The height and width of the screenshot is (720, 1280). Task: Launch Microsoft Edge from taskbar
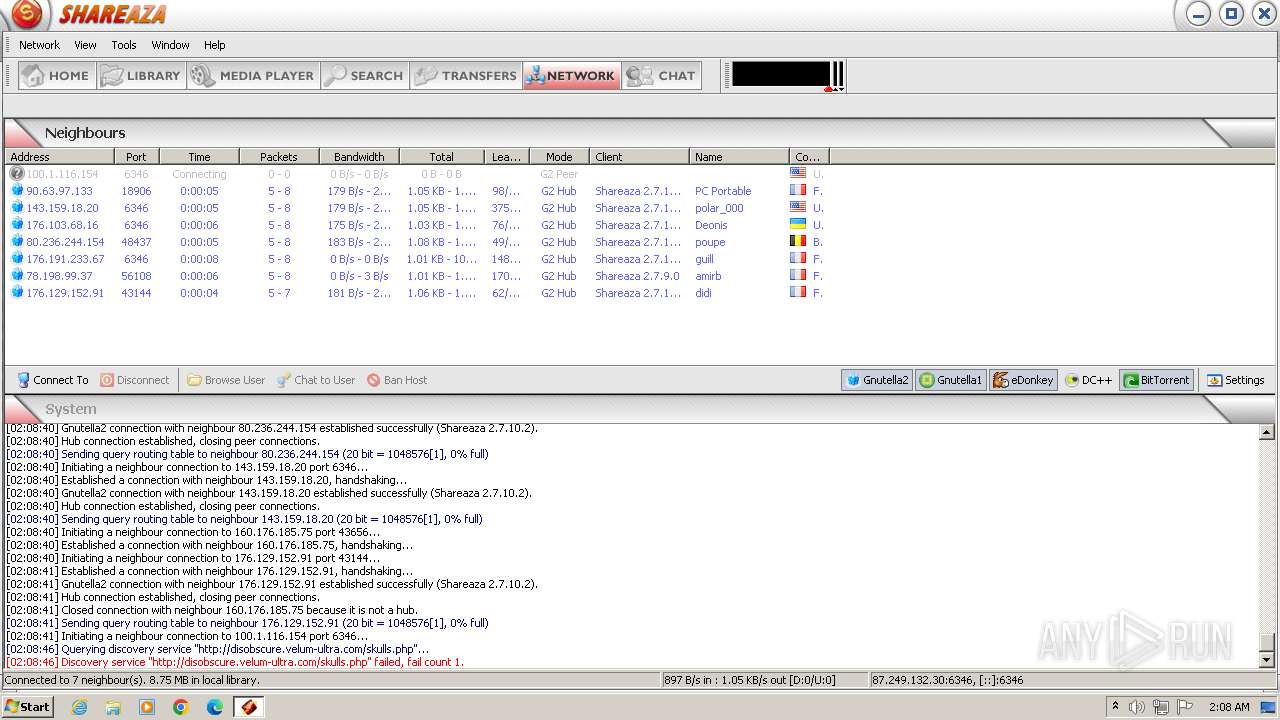click(214, 707)
